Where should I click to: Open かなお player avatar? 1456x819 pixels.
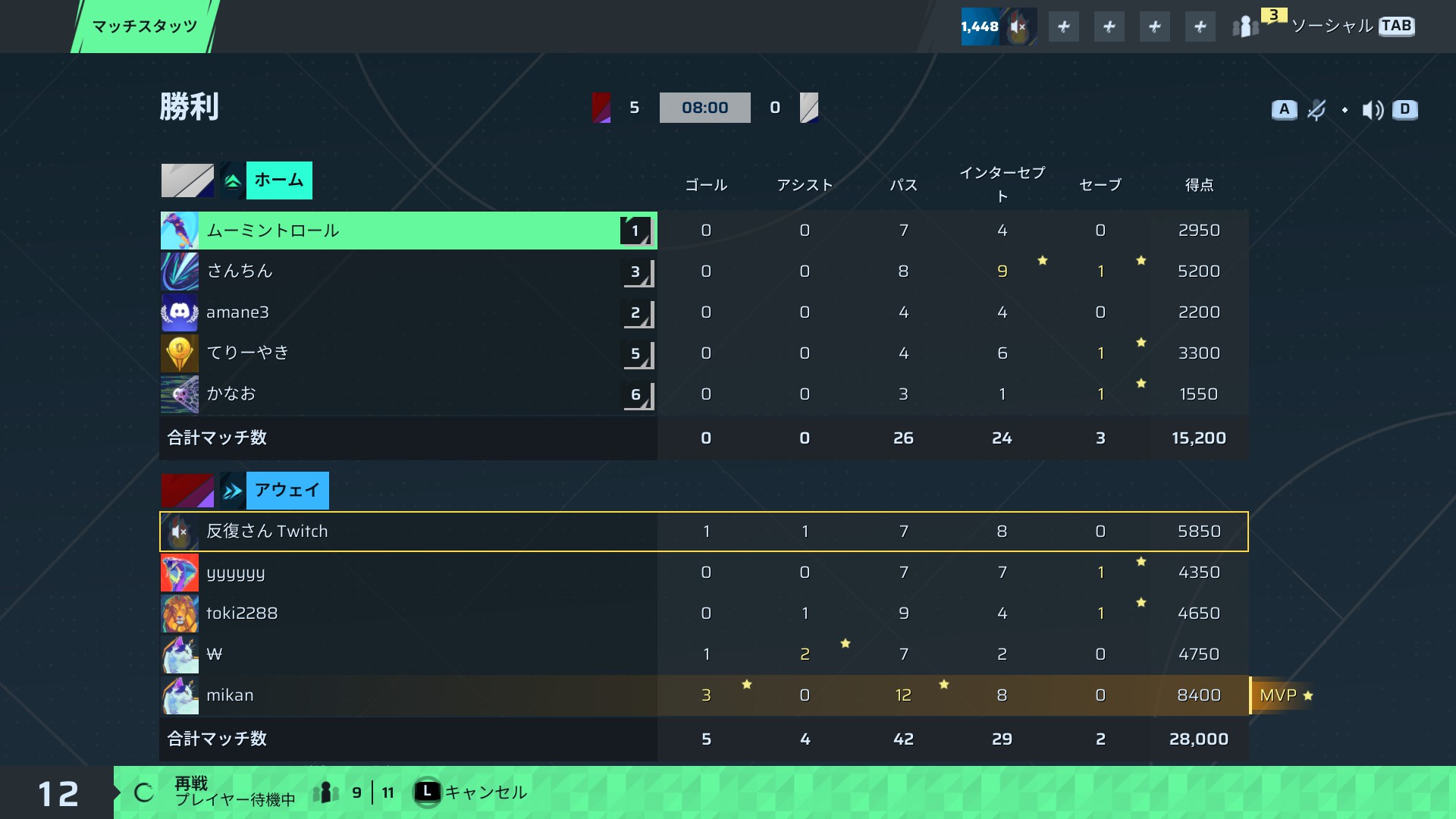(x=180, y=394)
